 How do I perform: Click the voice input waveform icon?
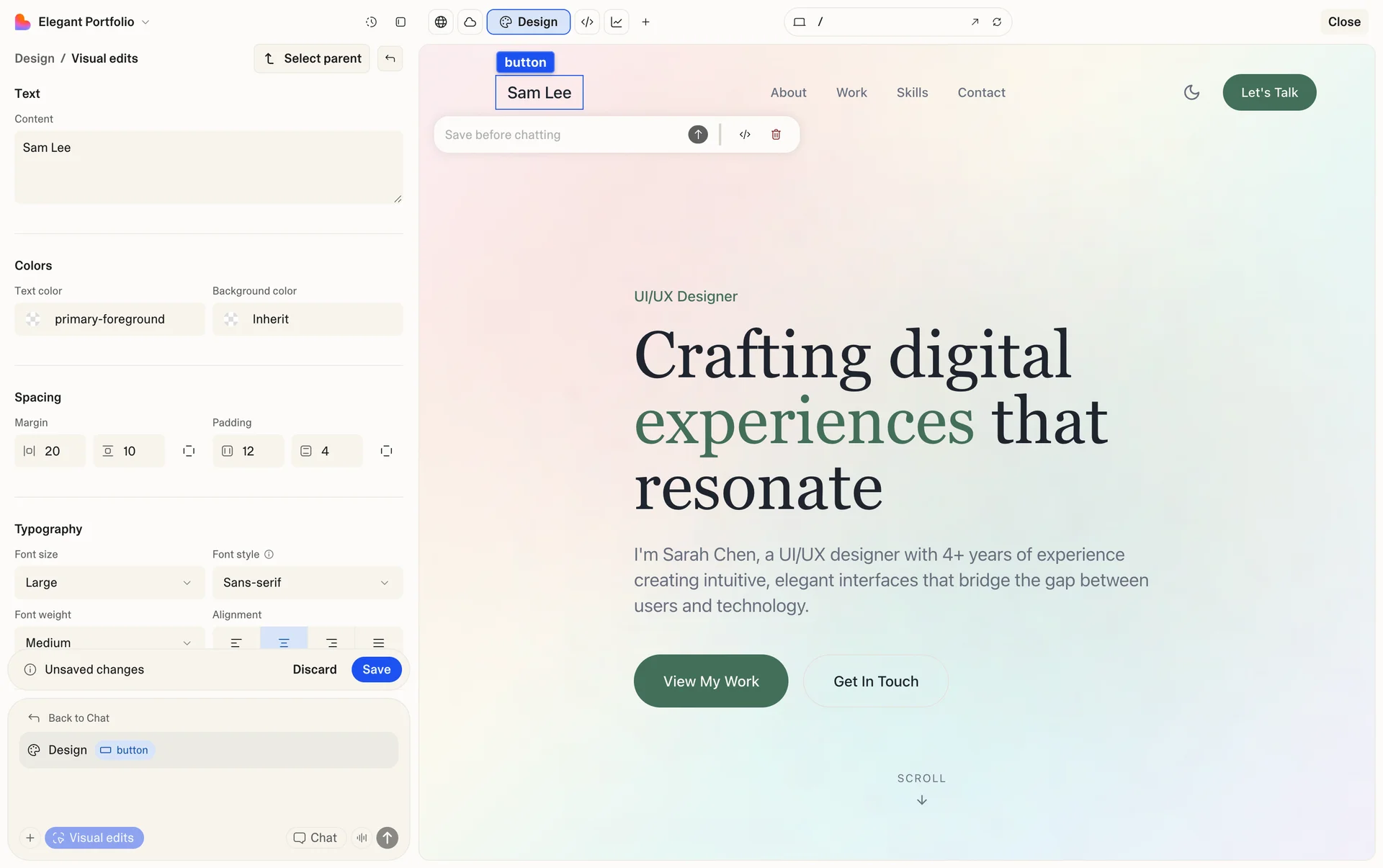(362, 838)
